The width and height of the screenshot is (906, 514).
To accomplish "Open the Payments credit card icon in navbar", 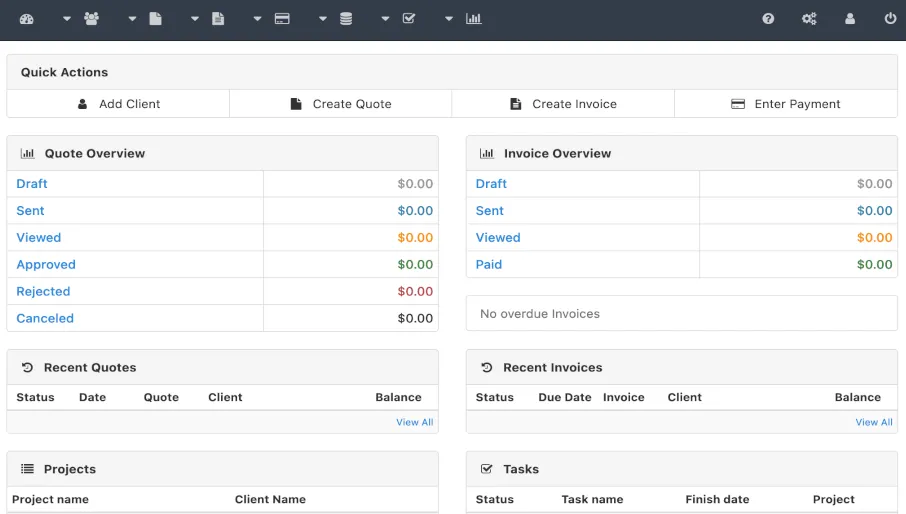I will pos(282,19).
